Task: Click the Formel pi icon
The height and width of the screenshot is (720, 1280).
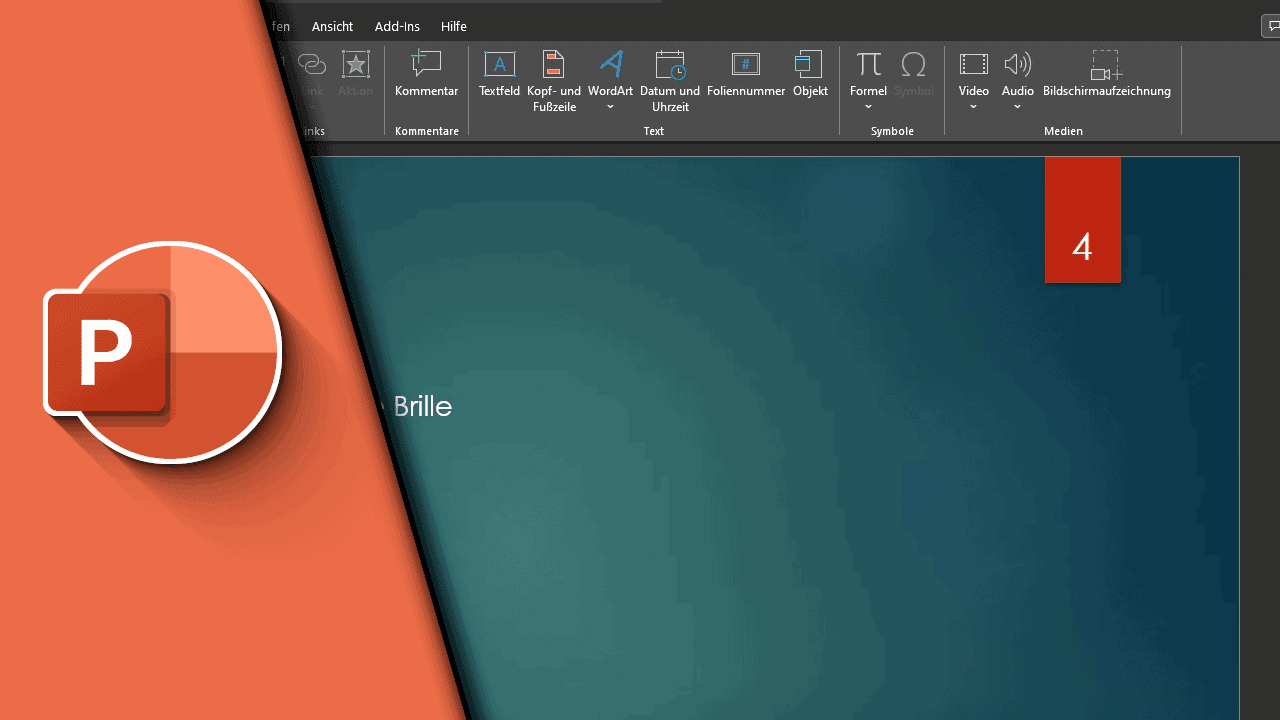Action: (x=868, y=64)
